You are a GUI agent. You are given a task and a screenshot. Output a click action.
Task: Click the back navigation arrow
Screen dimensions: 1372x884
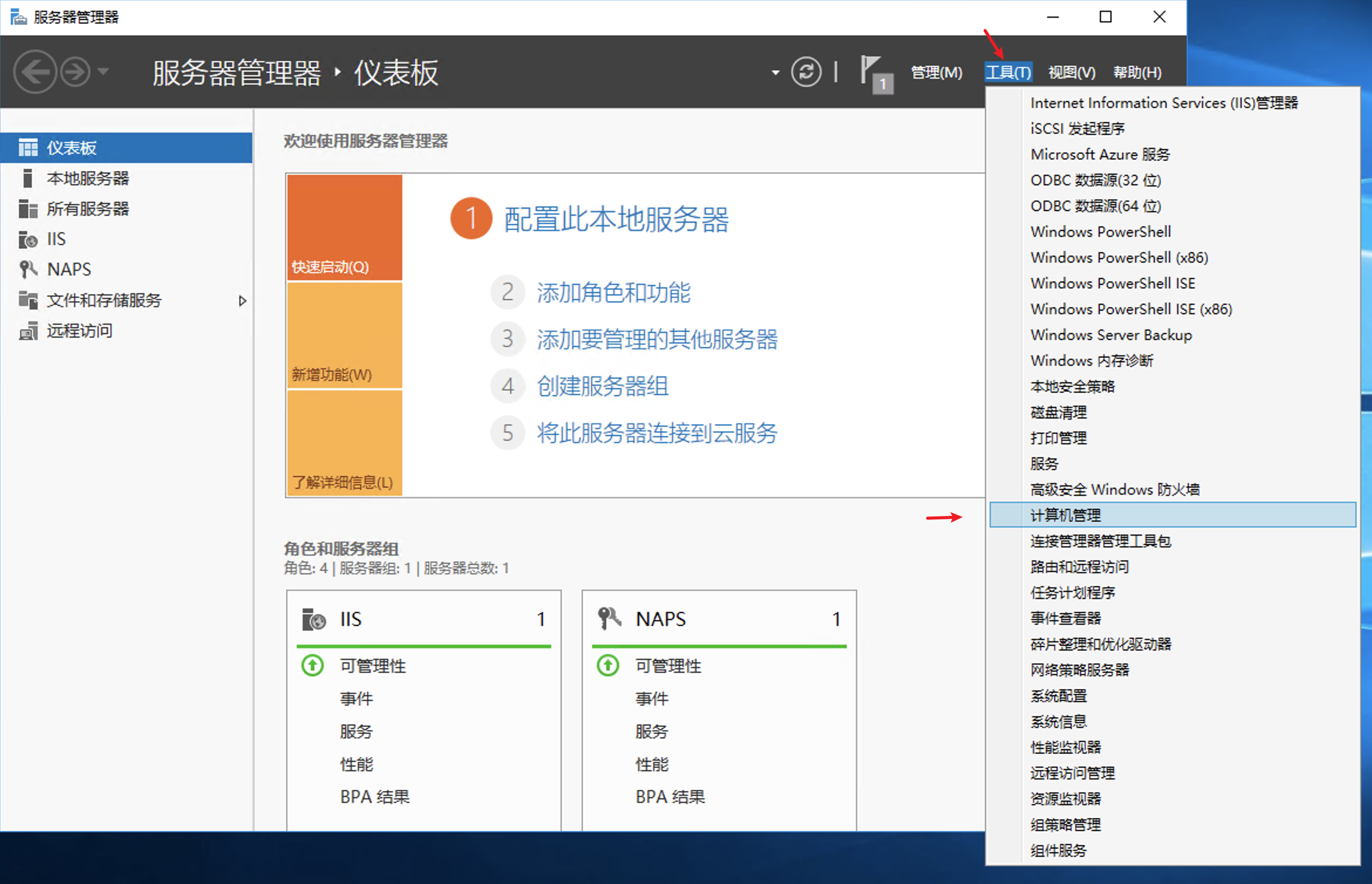tap(35, 72)
